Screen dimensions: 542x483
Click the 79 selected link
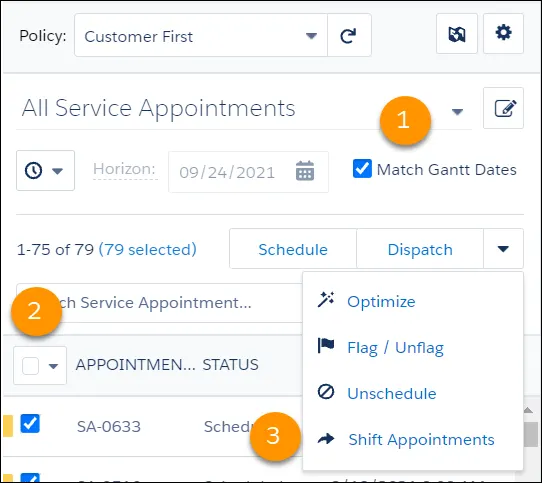148,249
